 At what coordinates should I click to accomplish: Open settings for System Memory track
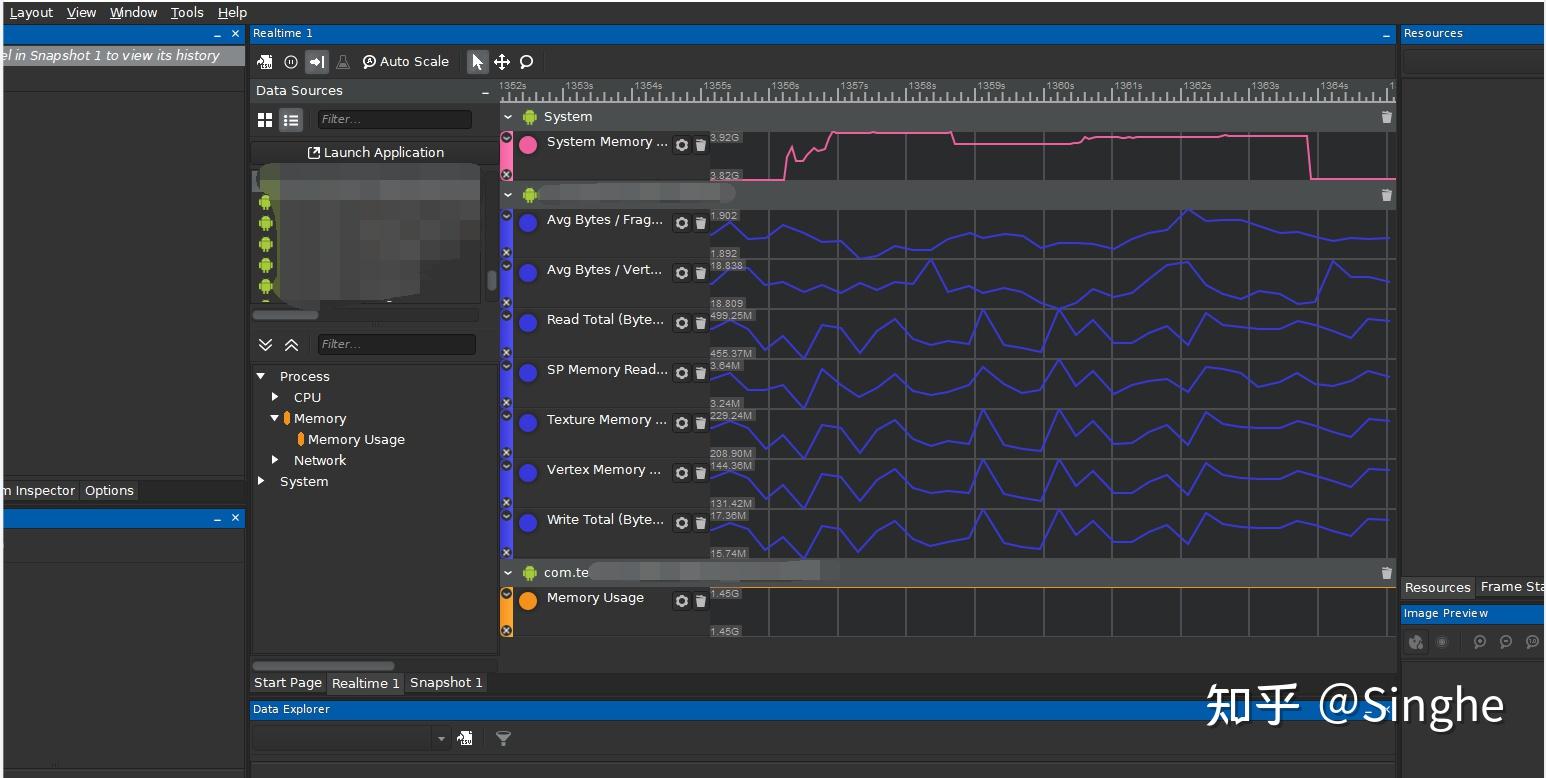[x=682, y=145]
